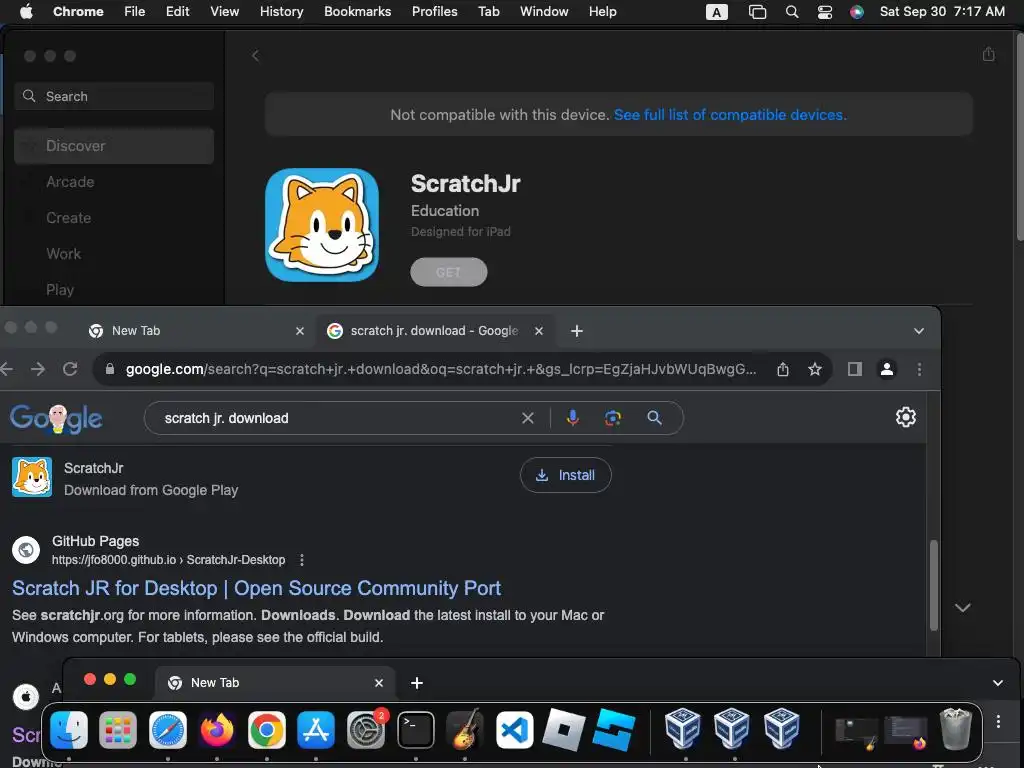This screenshot has height=768, width=1024.
Task: Select Play in App Store sidebar
Action: click(114, 290)
